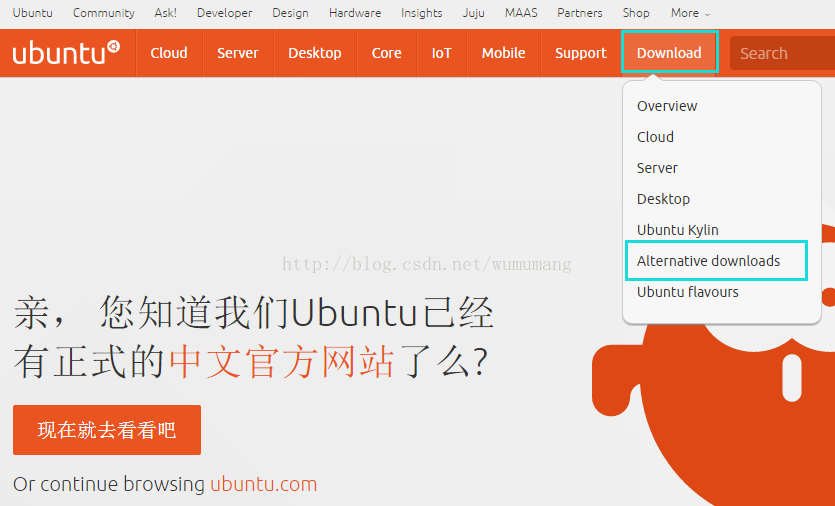Open the Server tab in the orange navigation bar

238,53
